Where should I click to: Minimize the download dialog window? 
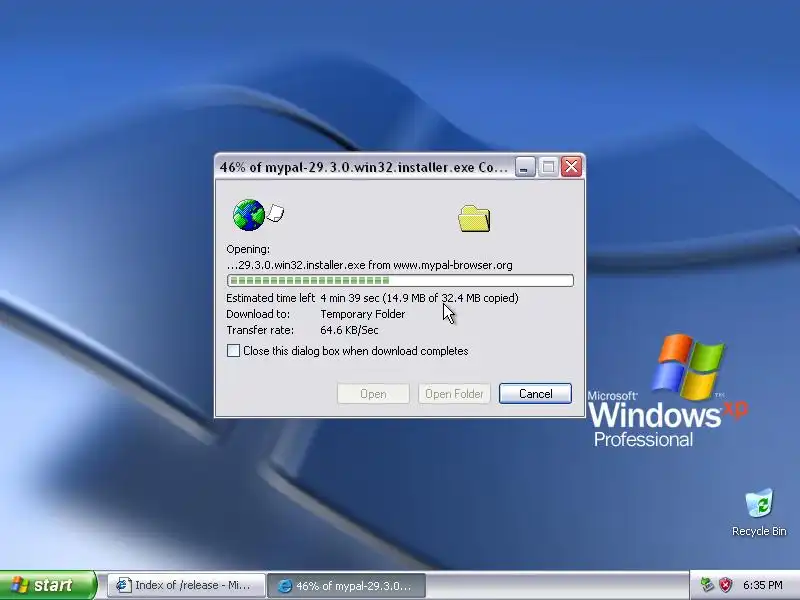click(525, 167)
